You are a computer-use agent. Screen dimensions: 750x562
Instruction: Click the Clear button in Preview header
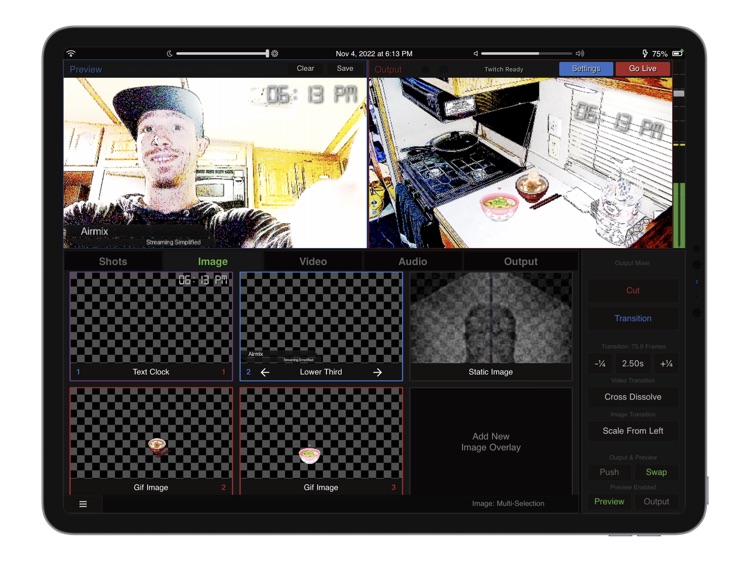point(305,68)
